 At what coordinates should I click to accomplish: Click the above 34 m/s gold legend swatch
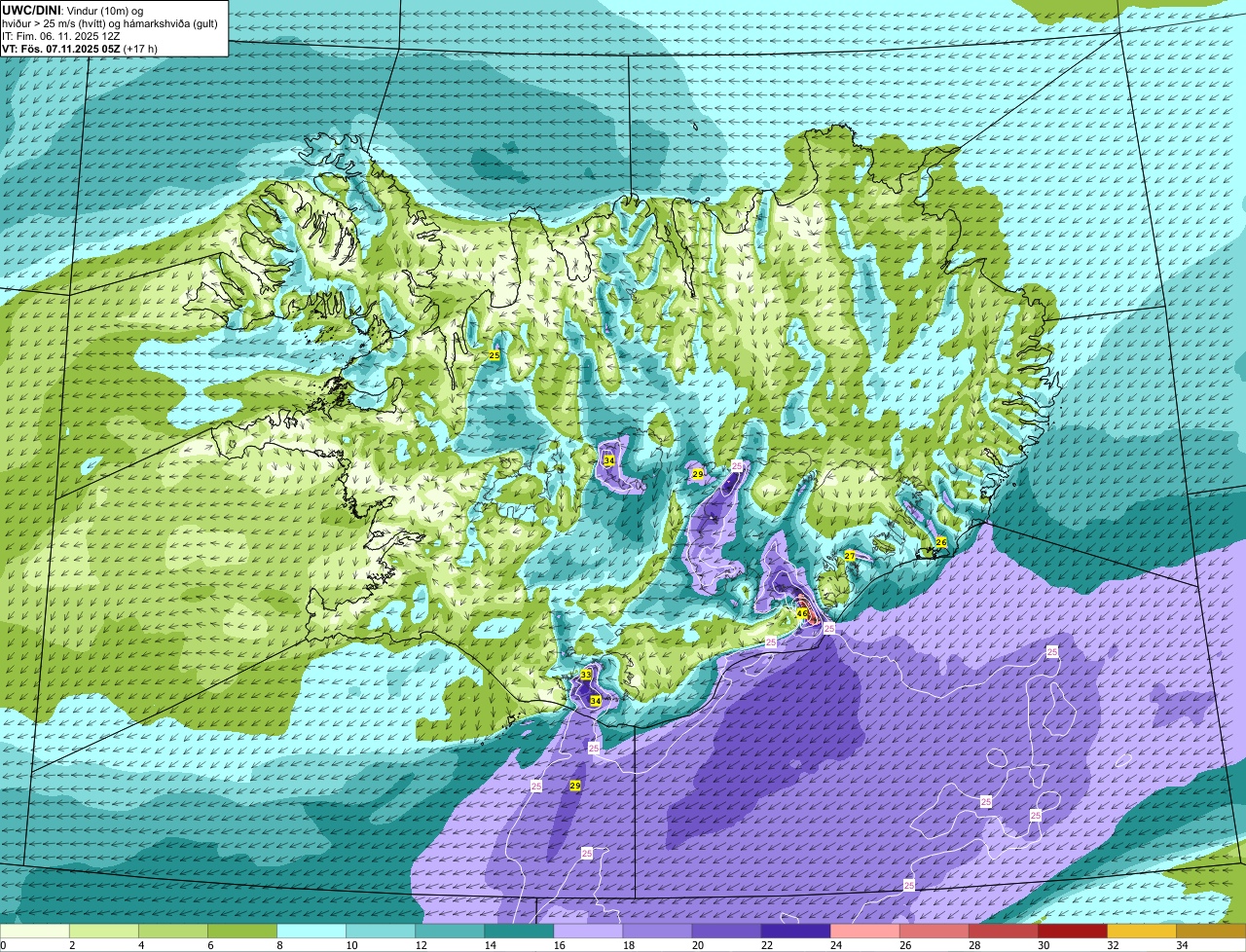tap(1211, 932)
